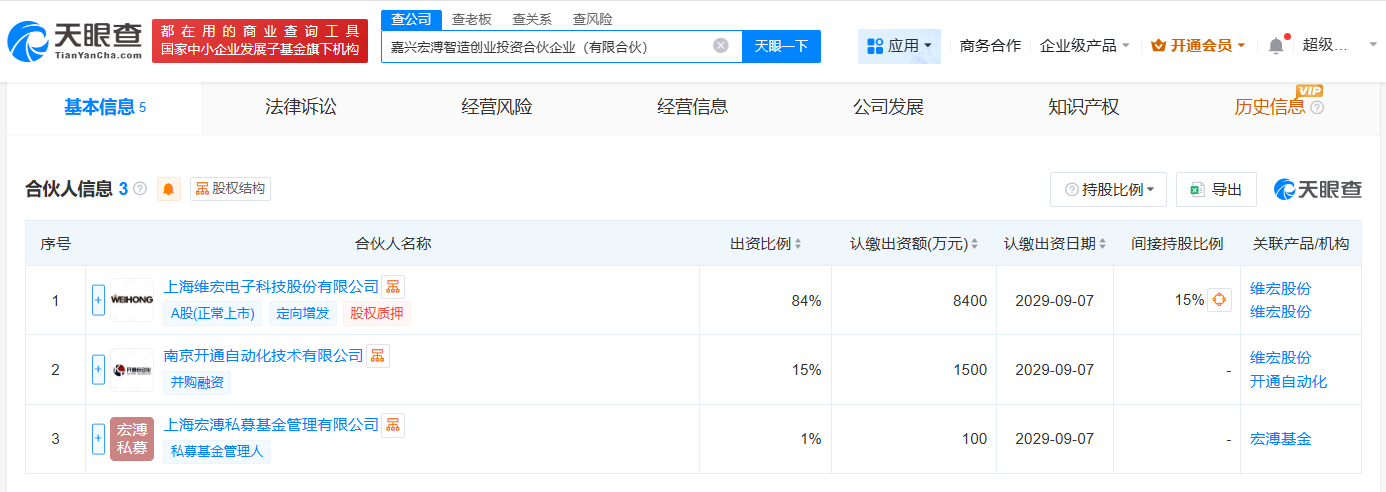
Task: Click the 南京开通自动化 company logo
Action: point(131,370)
